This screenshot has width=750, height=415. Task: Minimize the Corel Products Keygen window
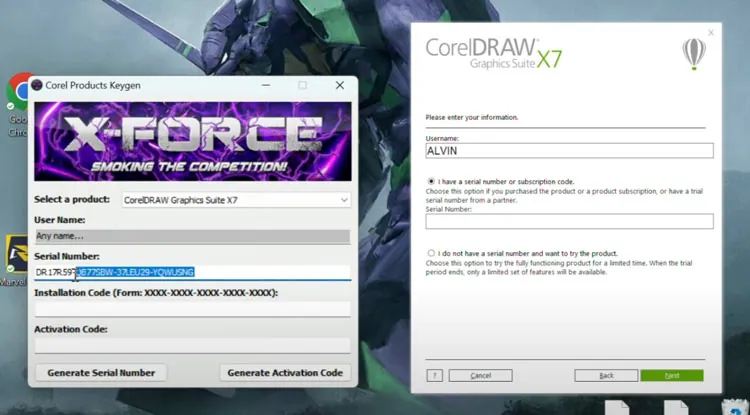click(266, 85)
